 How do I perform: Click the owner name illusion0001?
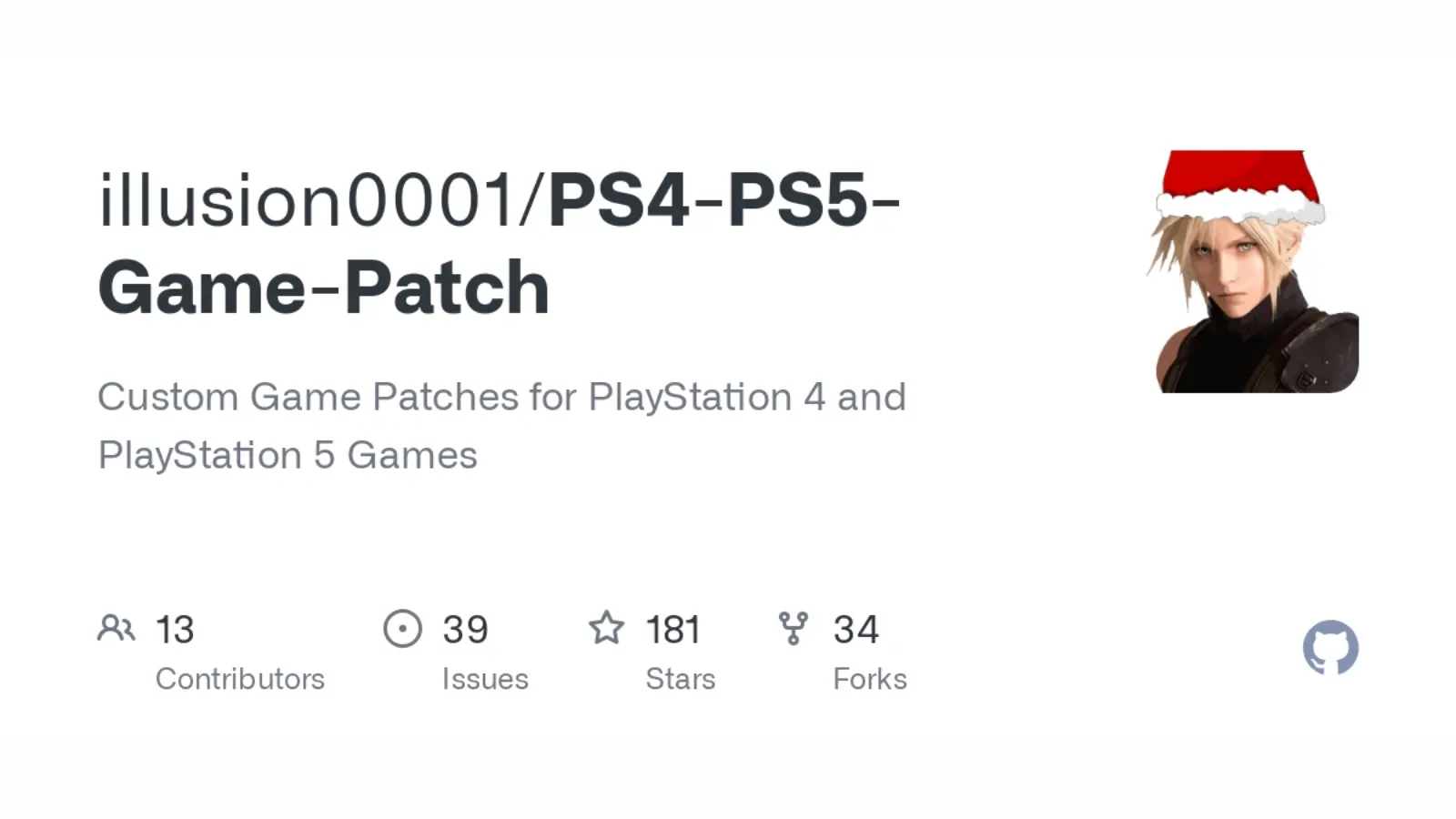tap(308, 200)
